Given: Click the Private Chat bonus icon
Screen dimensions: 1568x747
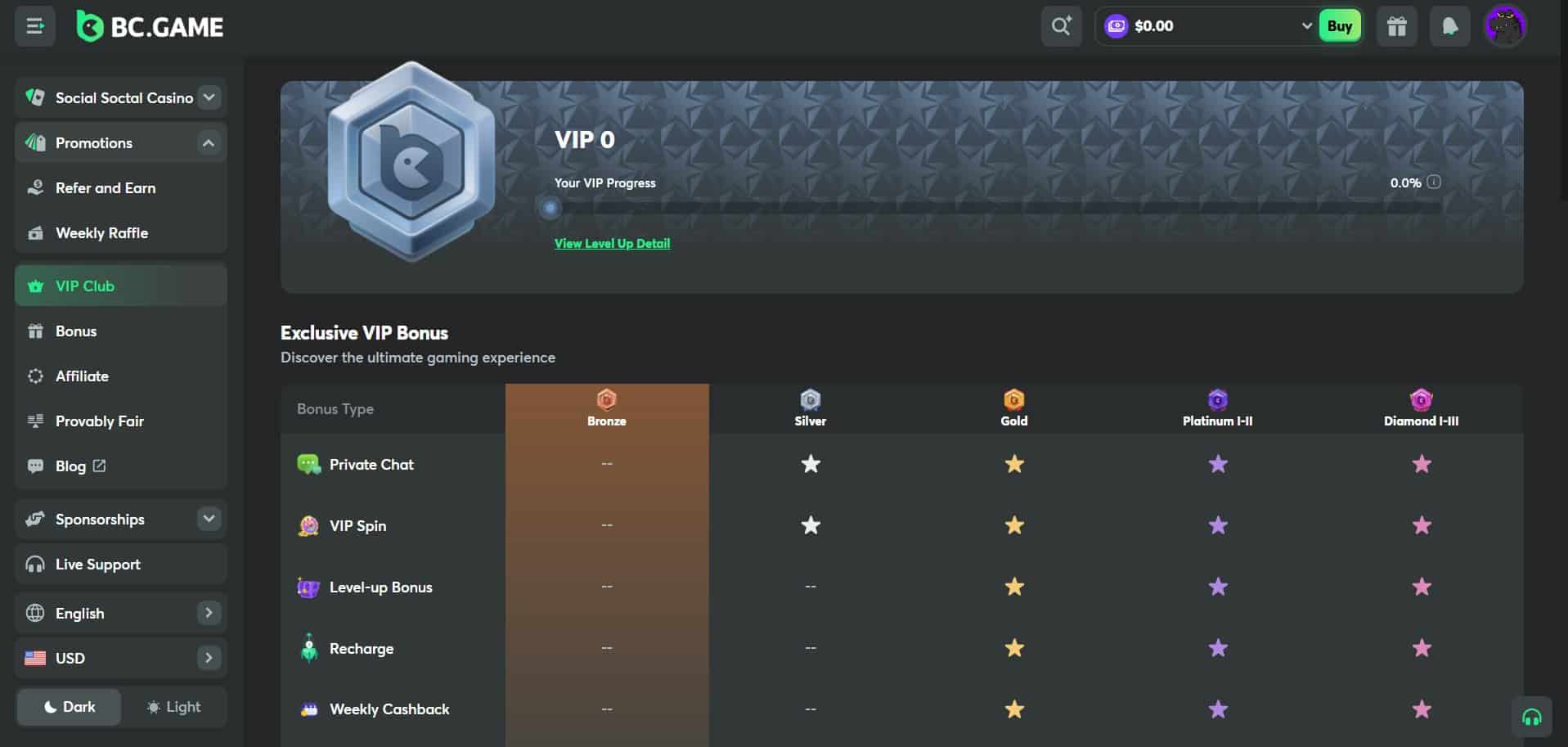Looking at the screenshot, I should [308, 464].
